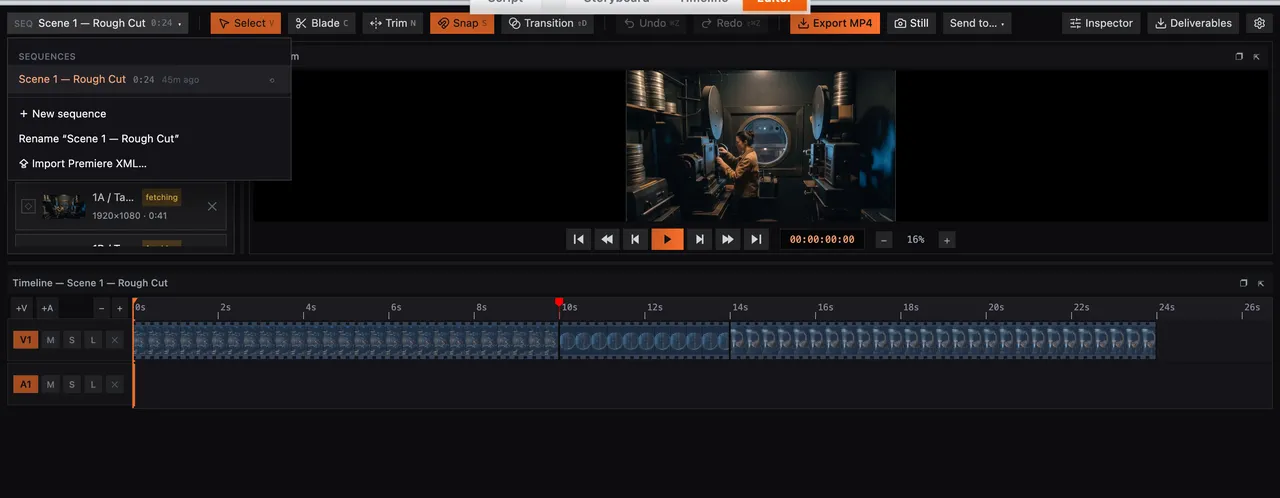This screenshot has width=1280, height=498.
Task: Click the 16% zoom level
Action: [916, 240]
